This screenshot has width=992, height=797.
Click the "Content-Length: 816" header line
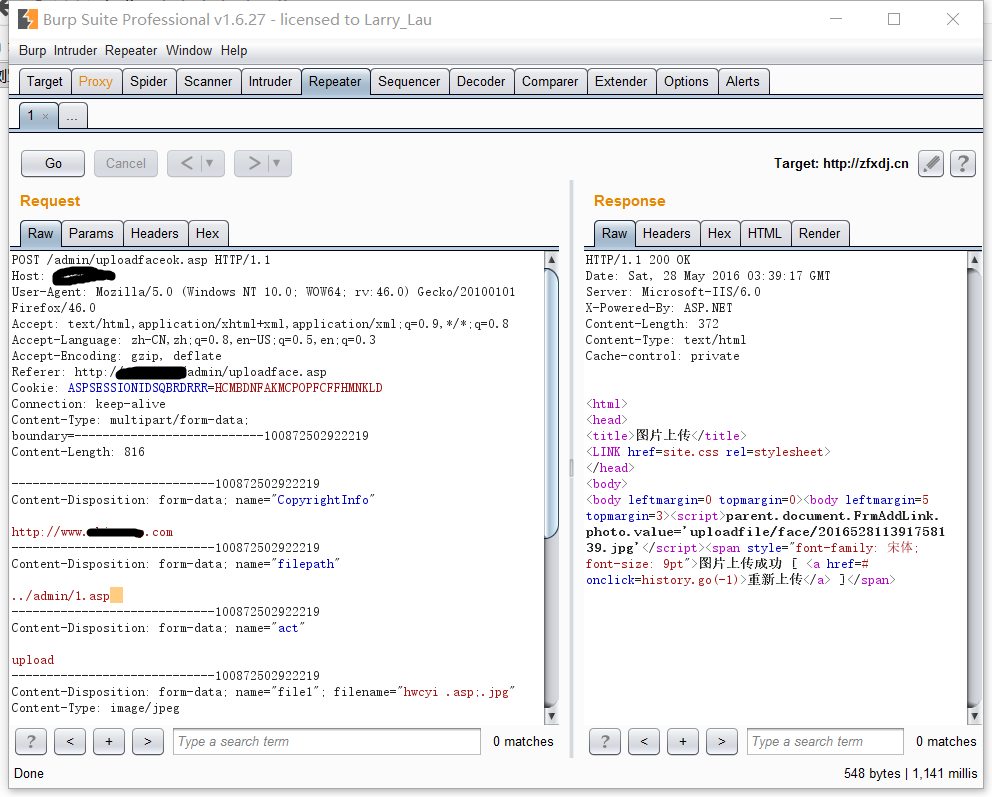point(78,452)
